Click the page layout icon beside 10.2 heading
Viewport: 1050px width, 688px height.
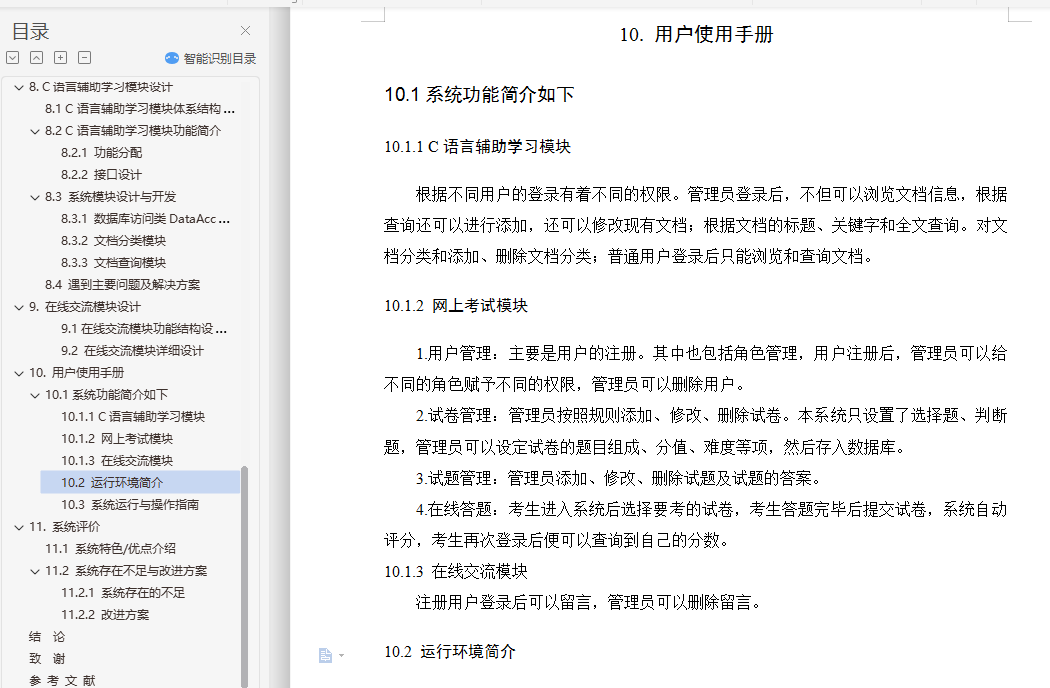tap(325, 655)
